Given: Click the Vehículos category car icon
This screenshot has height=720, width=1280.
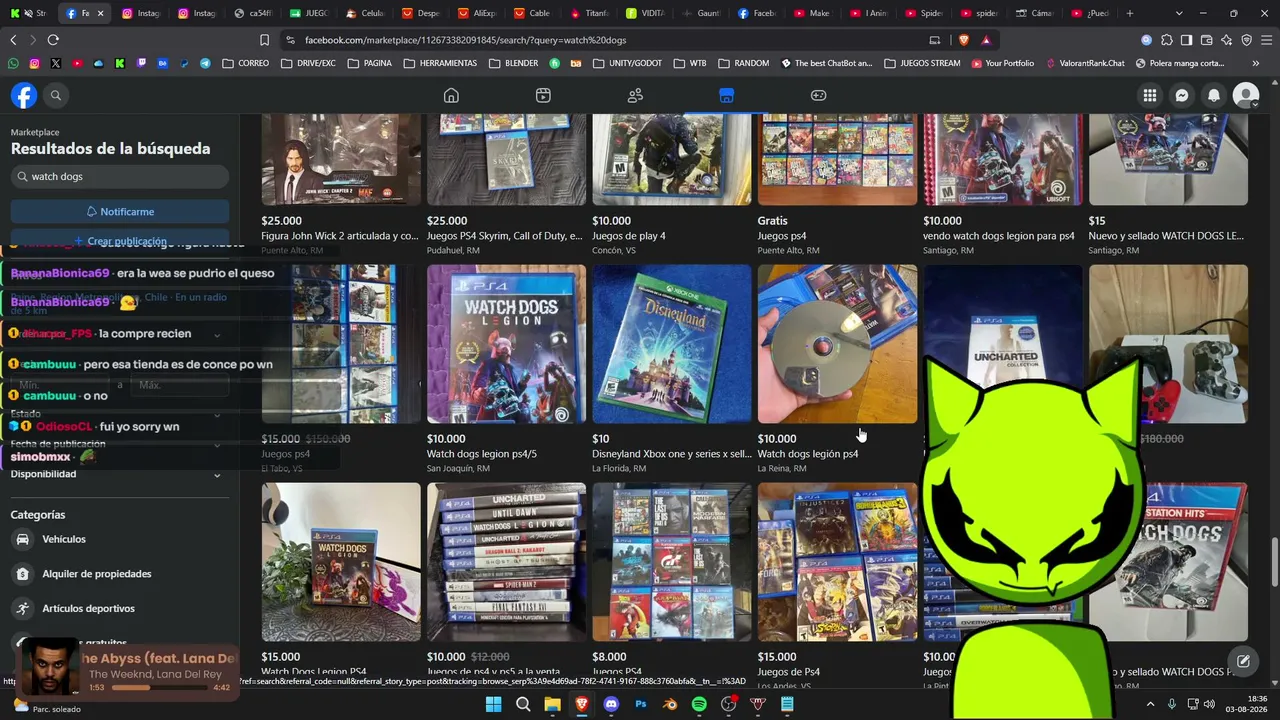Looking at the screenshot, I should tap(22, 539).
